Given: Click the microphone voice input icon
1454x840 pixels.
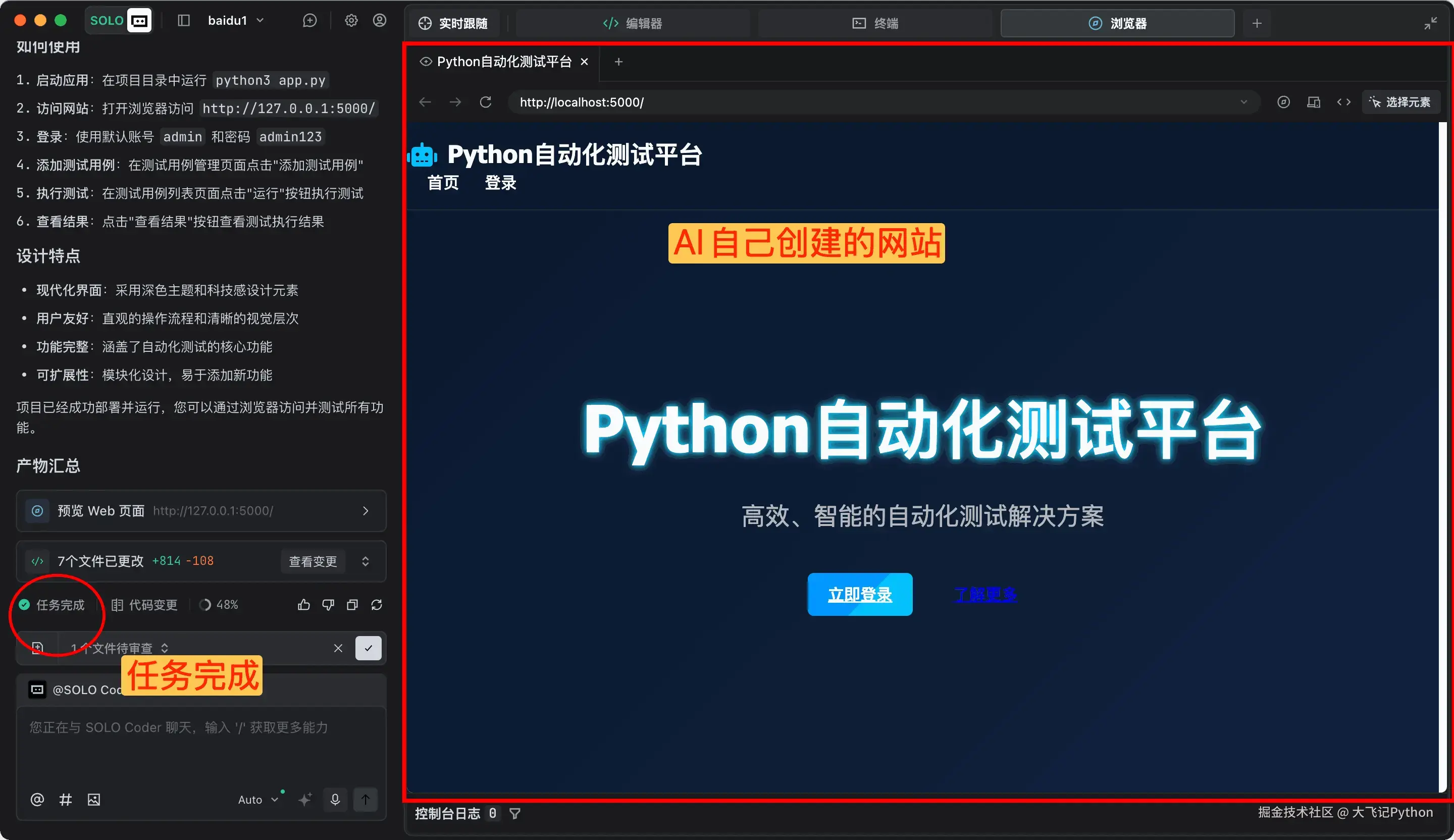Looking at the screenshot, I should (335, 800).
